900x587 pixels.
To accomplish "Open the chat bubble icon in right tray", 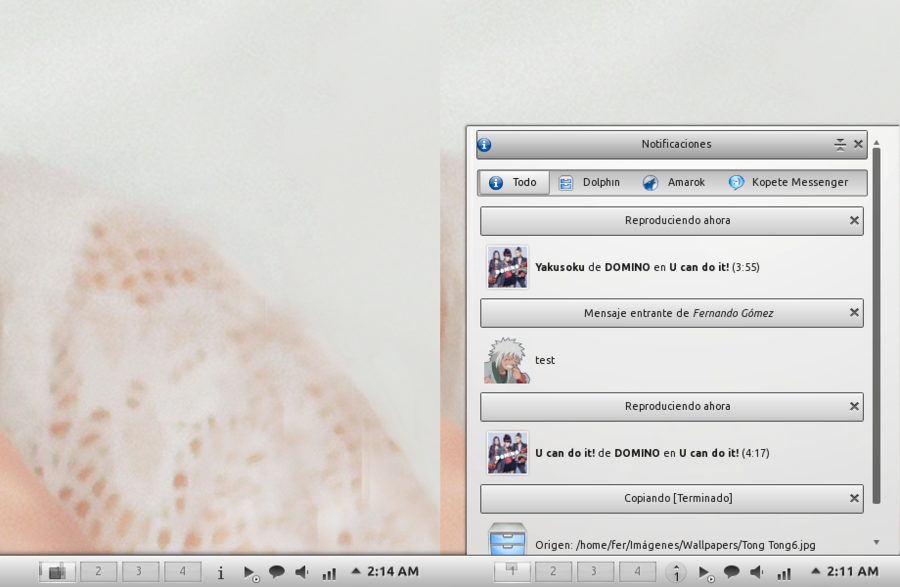I will click(x=732, y=572).
